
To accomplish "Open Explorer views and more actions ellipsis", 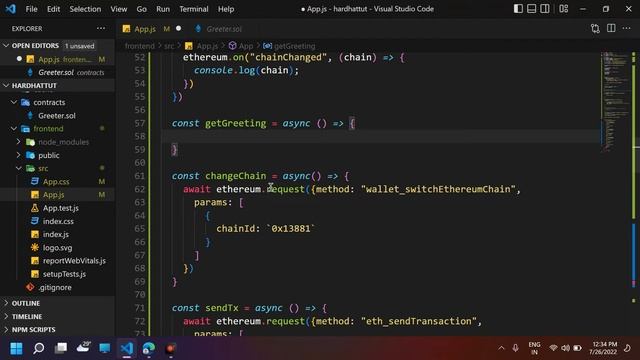I will pyautogui.click(x=101, y=29).
